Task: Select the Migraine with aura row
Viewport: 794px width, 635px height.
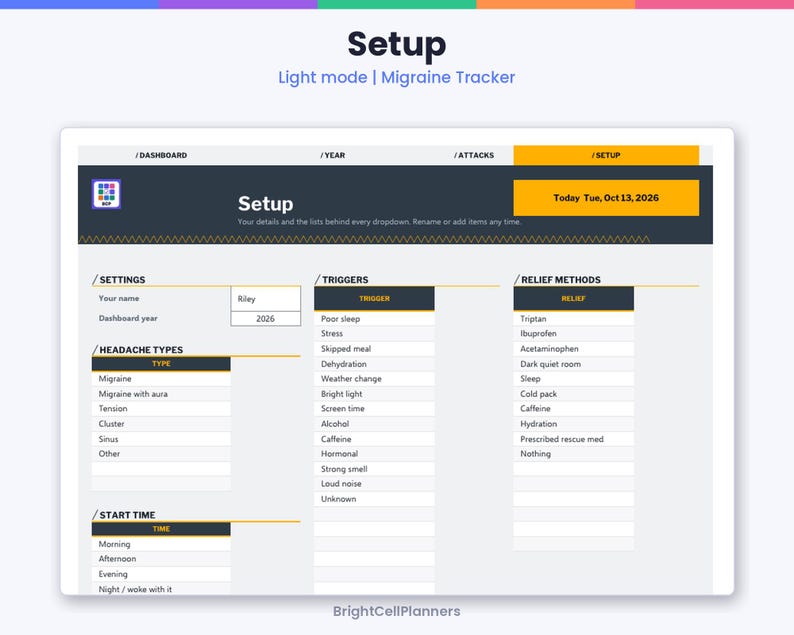Action: [161, 394]
